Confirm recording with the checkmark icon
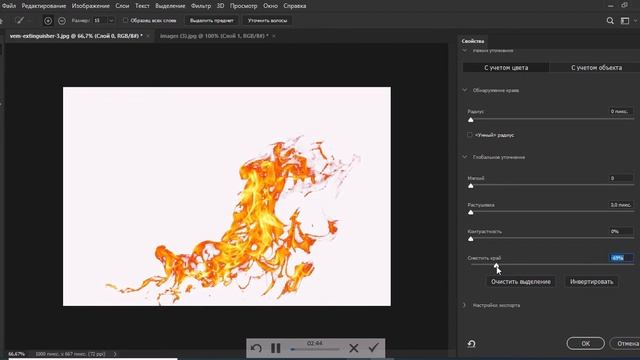Screen dimensions: 640x360 (373, 348)
